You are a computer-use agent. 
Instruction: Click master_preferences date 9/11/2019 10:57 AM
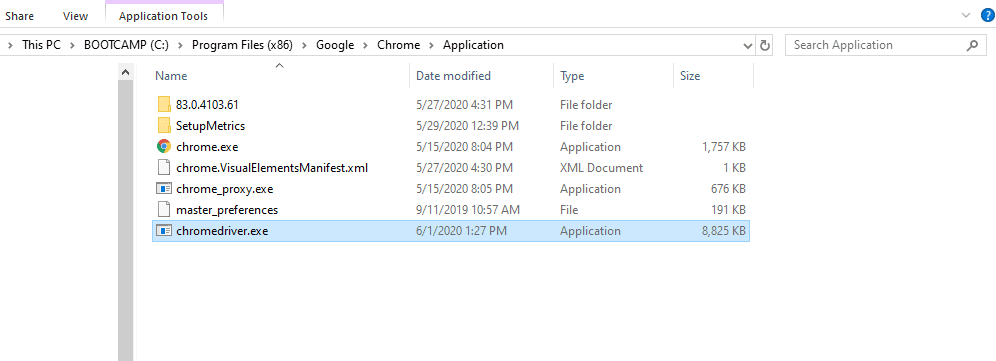tap(468, 210)
